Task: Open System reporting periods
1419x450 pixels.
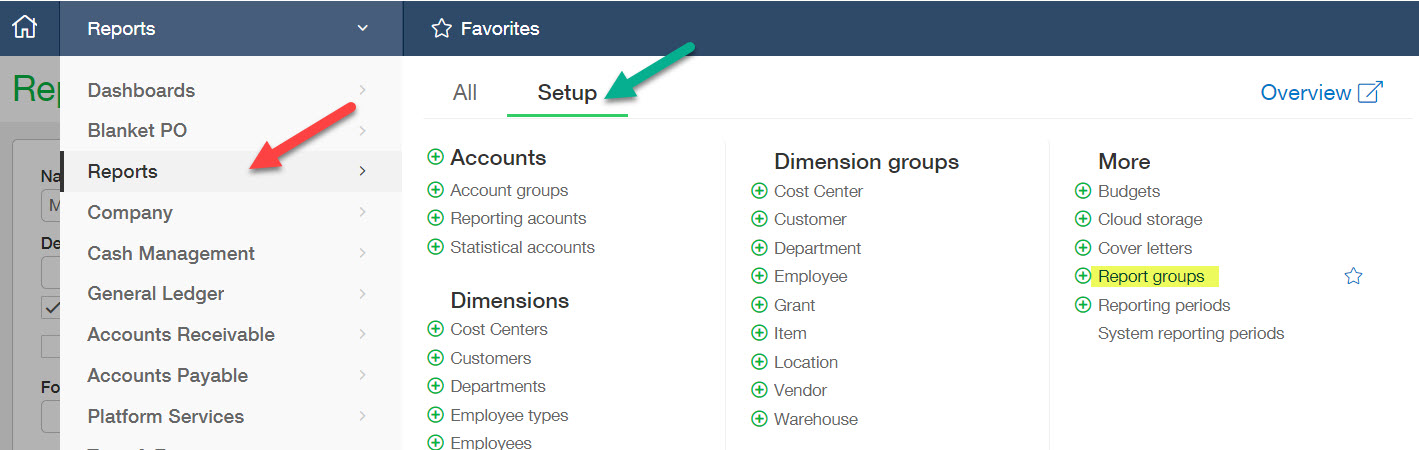Action: pyautogui.click(x=1191, y=333)
